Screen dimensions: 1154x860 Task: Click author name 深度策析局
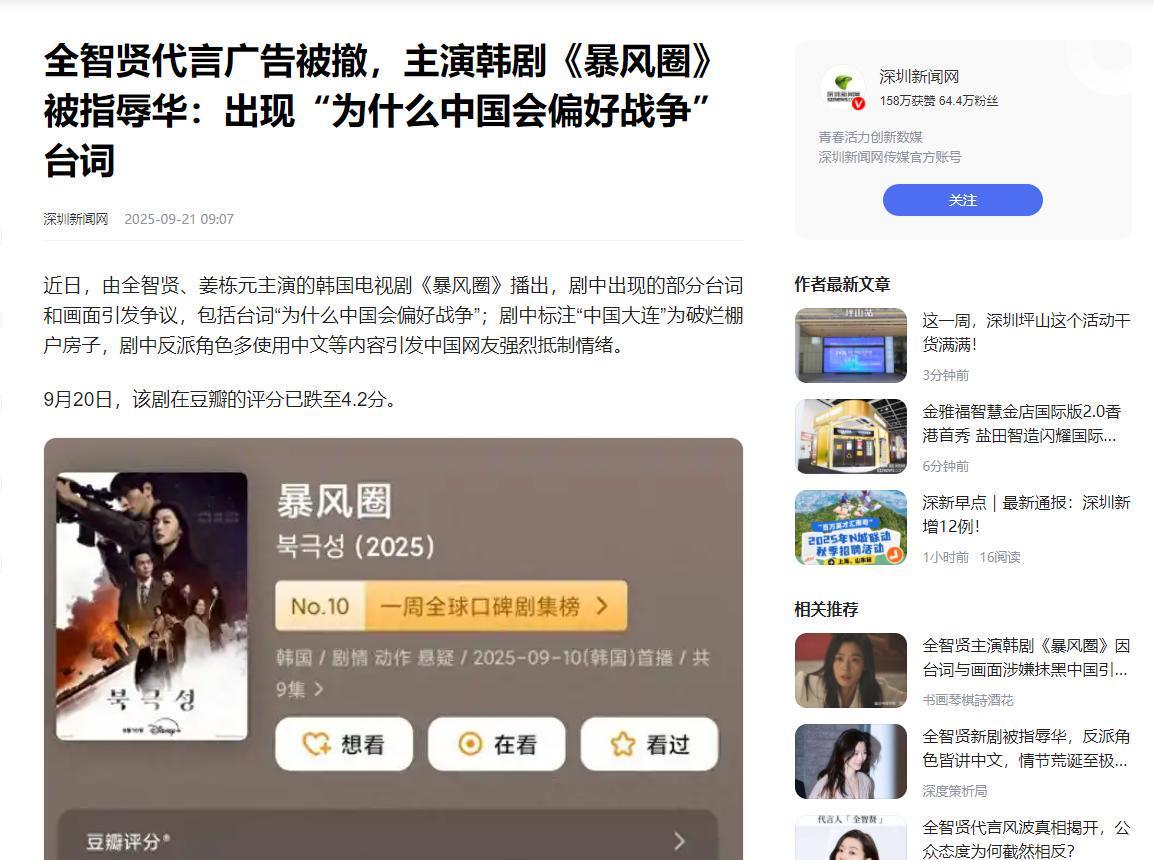pos(955,791)
